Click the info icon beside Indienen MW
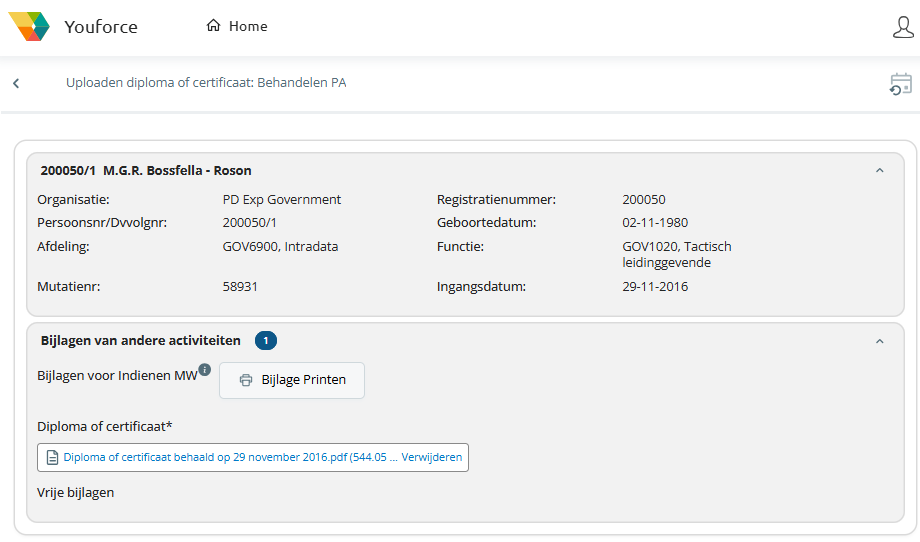The image size is (920, 542). click(x=204, y=370)
